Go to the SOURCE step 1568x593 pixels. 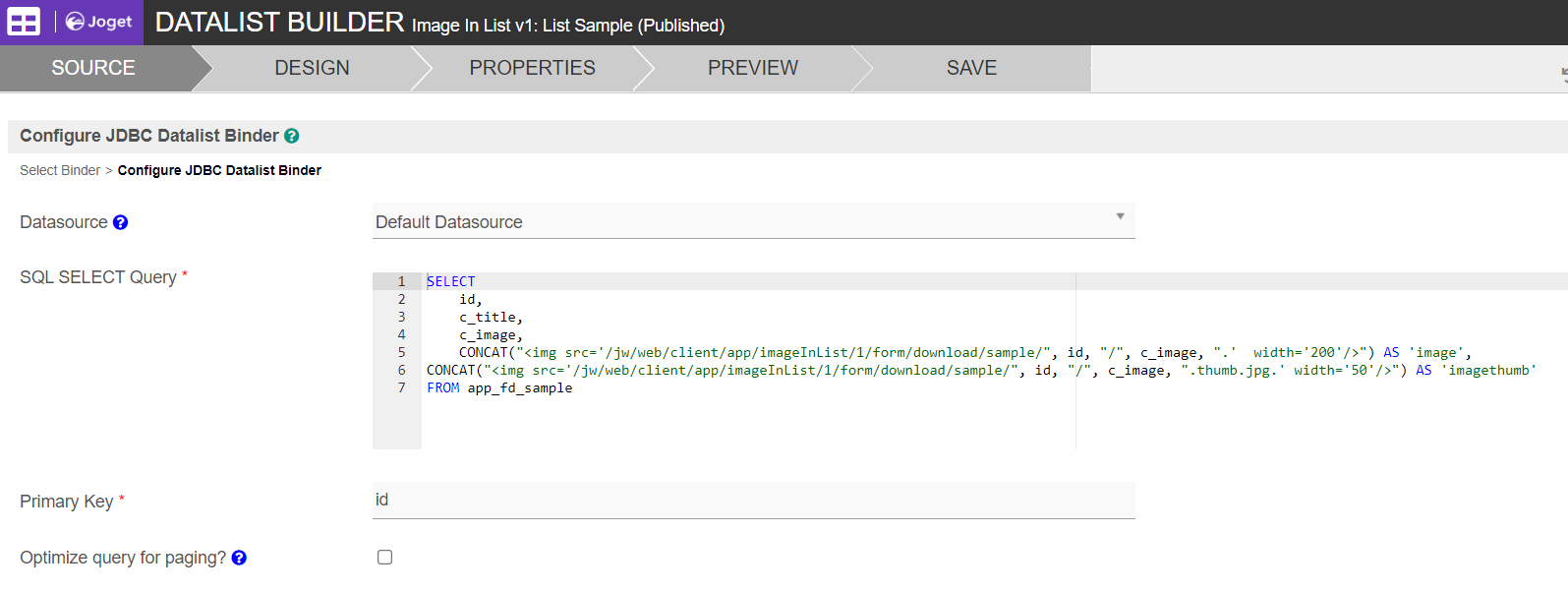click(93, 68)
